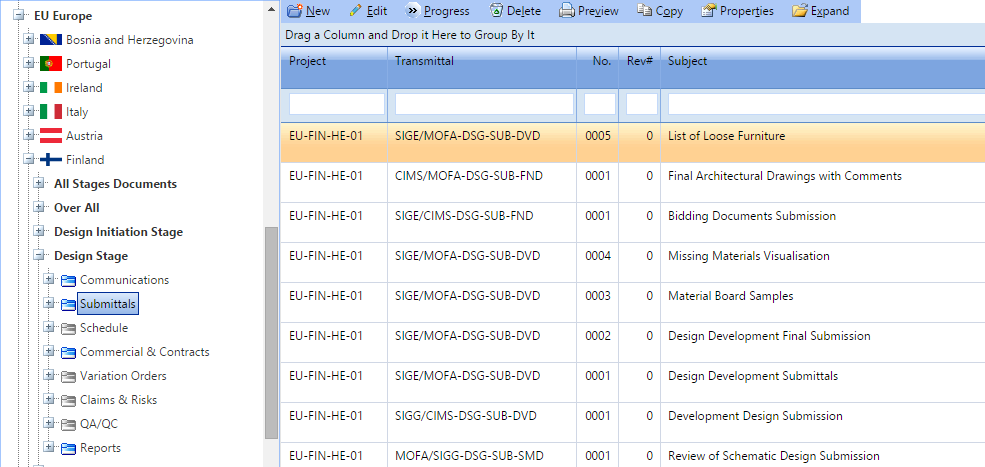The image size is (985, 467).
Task: Open Preview with the printer icon
Action: point(567,11)
